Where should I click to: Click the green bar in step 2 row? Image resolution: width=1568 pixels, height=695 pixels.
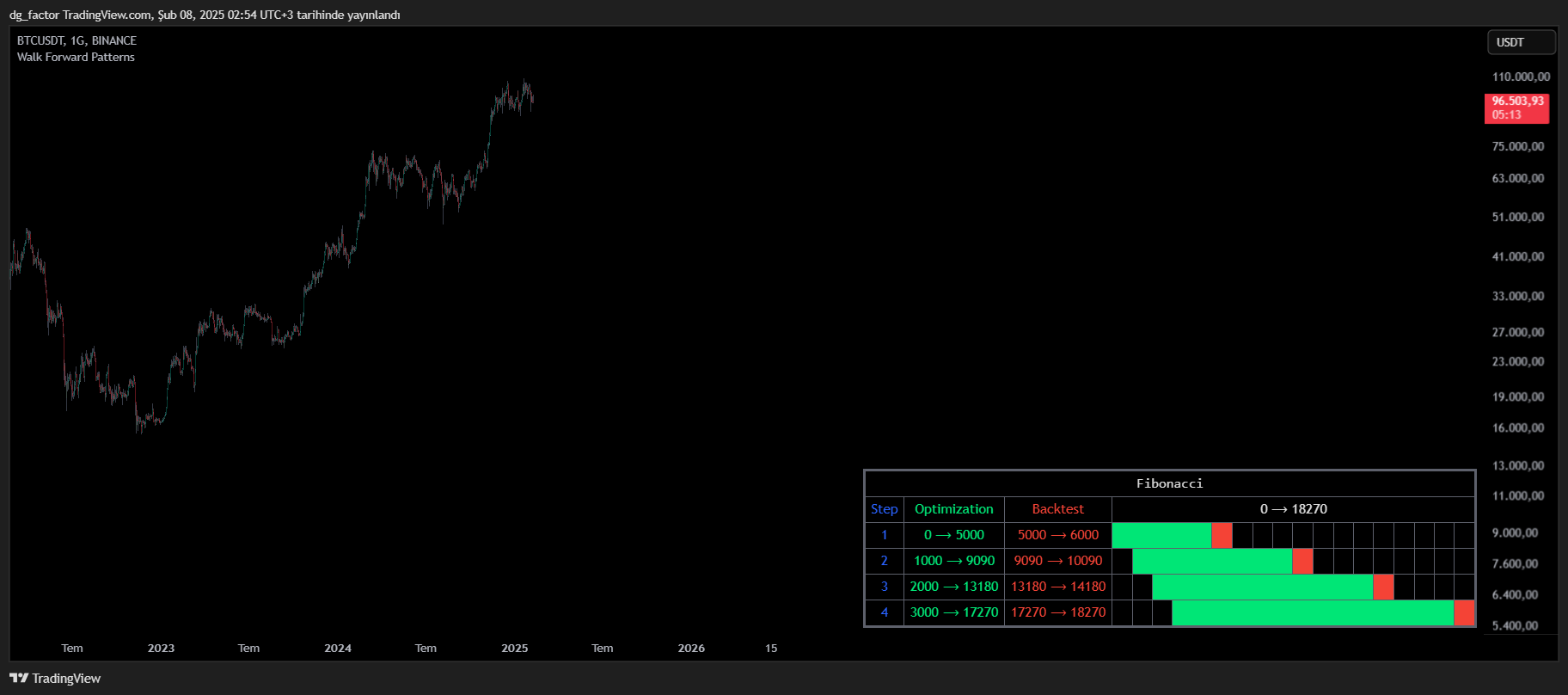[1212, 561]
